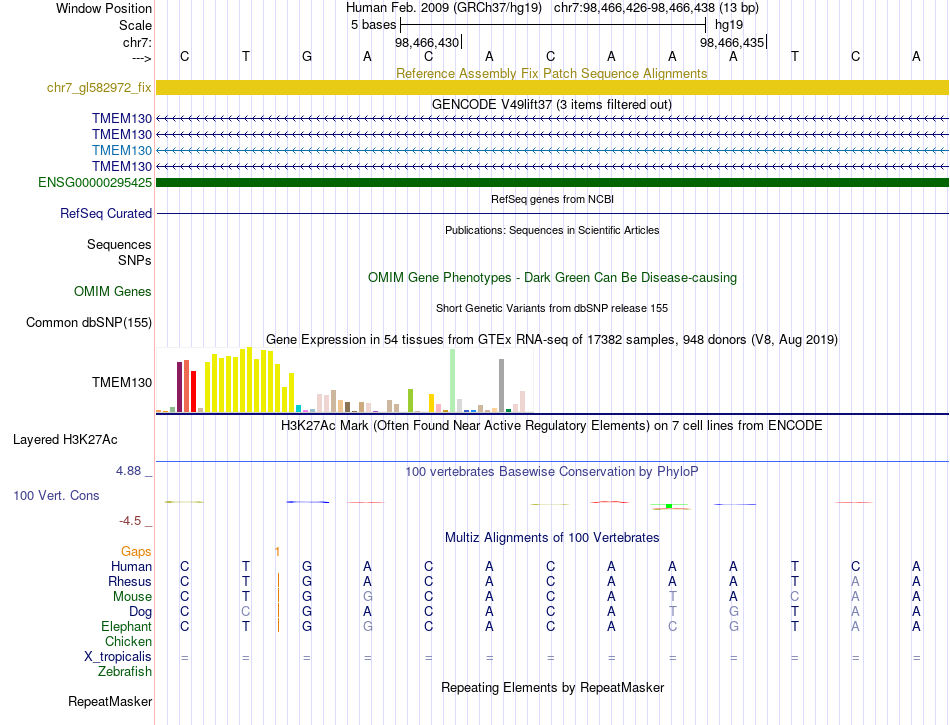
Task: Open H3K27Ac Mark ENCODE track title
Action: 551,425
